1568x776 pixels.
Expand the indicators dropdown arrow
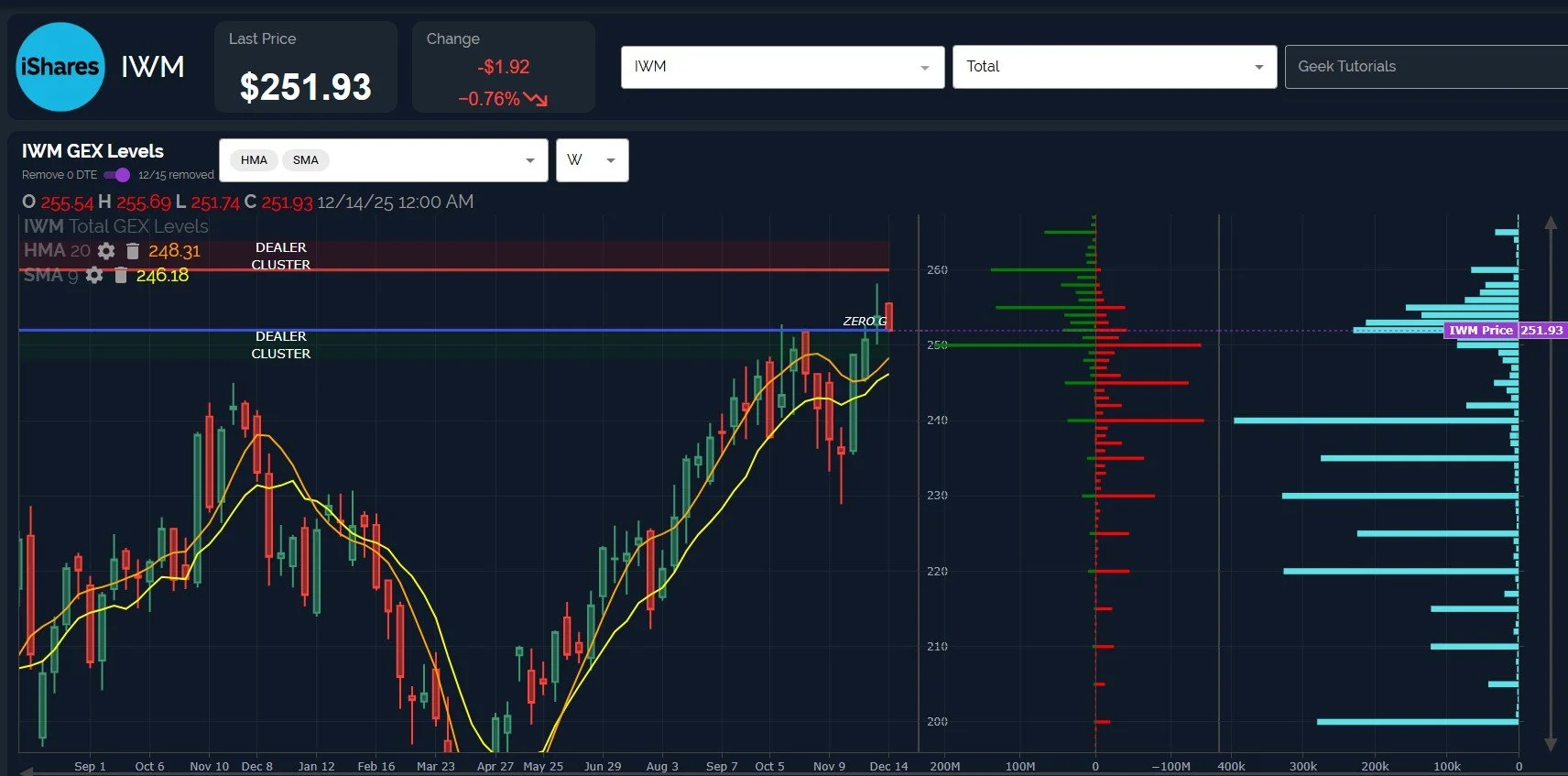pyautogui.click(x=529, y=160)
